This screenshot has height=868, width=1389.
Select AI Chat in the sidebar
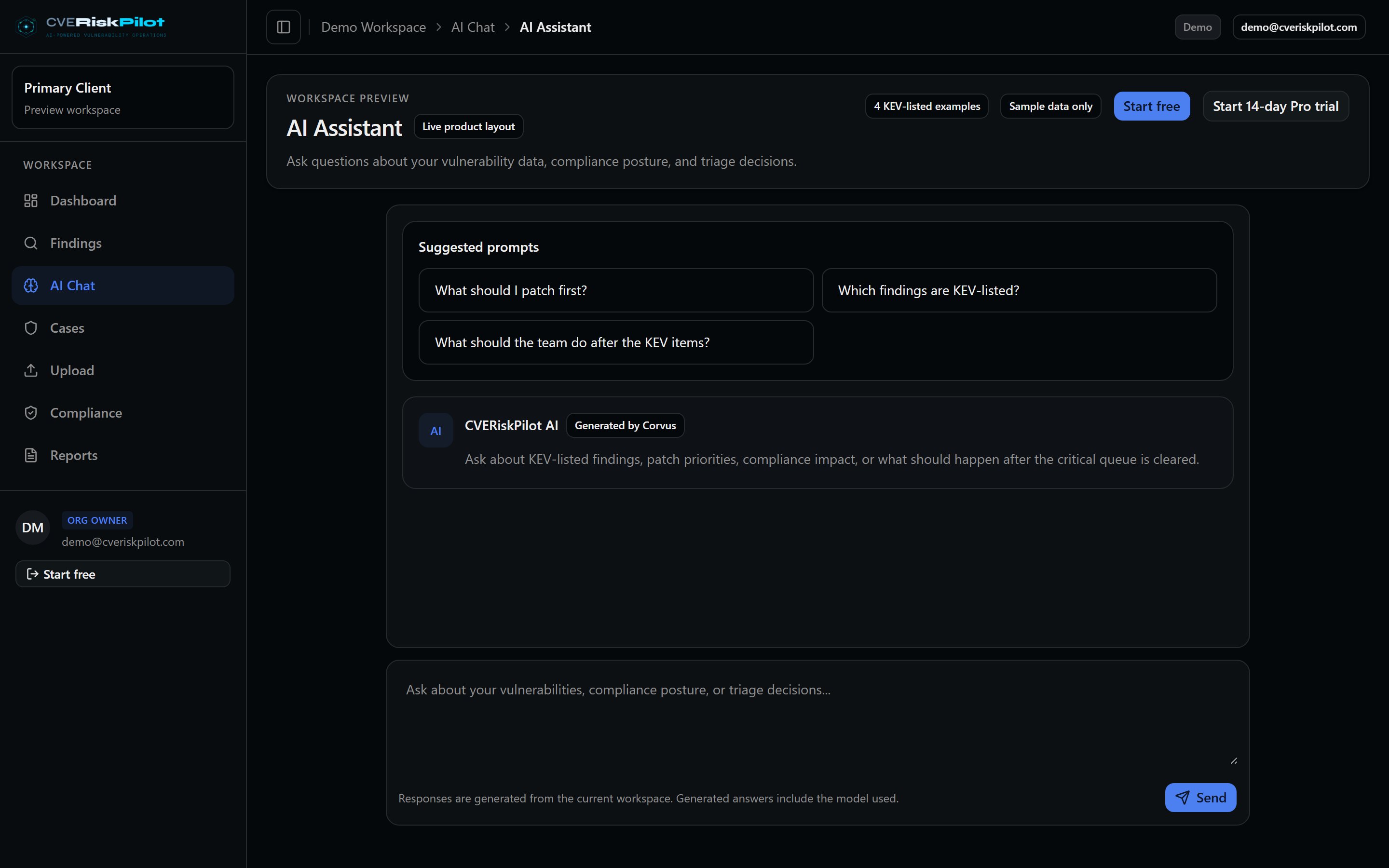pyautogui.click(x=123, y=285)
